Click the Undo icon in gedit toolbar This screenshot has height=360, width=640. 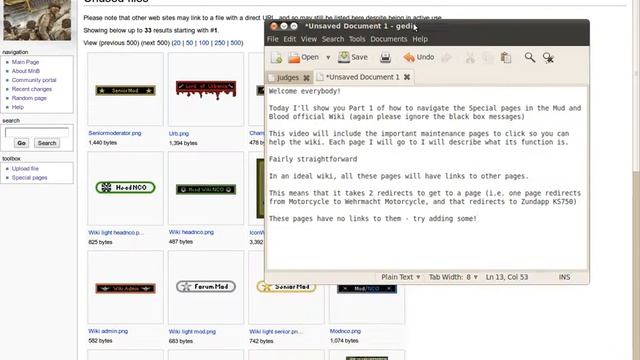tap(409, 58)
